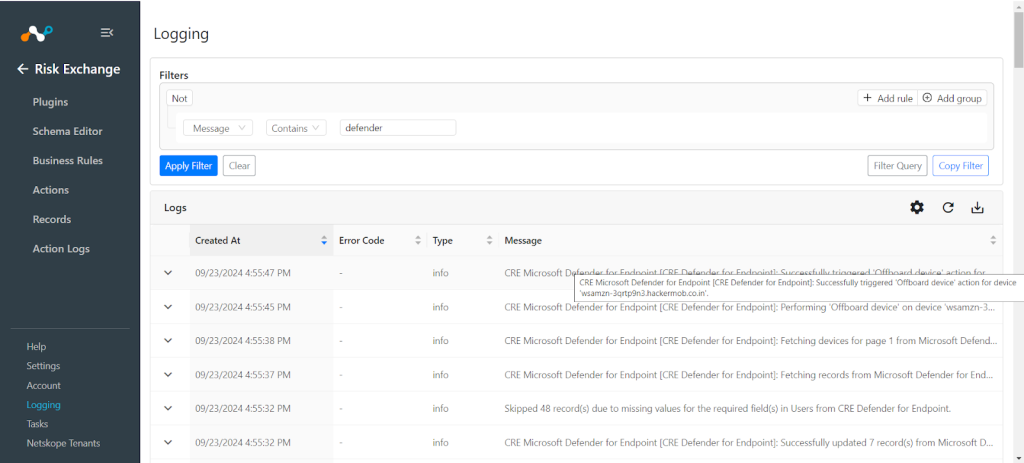This screenshot has height=463, width=1024.
Task: Open Netskope Tenants in sidebar
Action: (63, 443)
